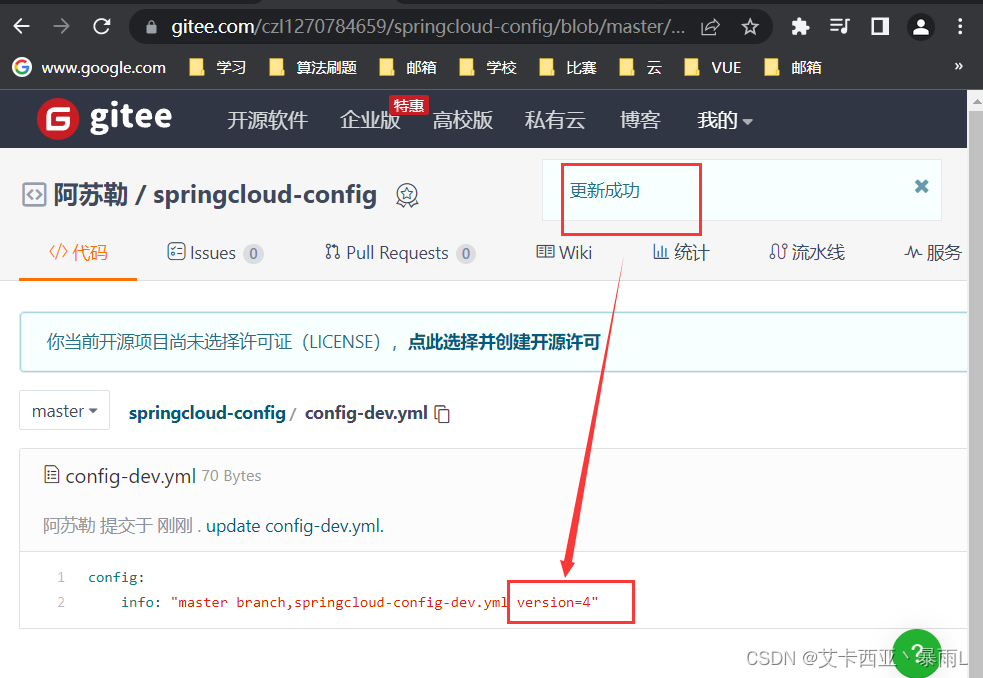This screenshot has width=983, height=678.
Task: Switch to the Issues tab
Action: click(215, 253)
